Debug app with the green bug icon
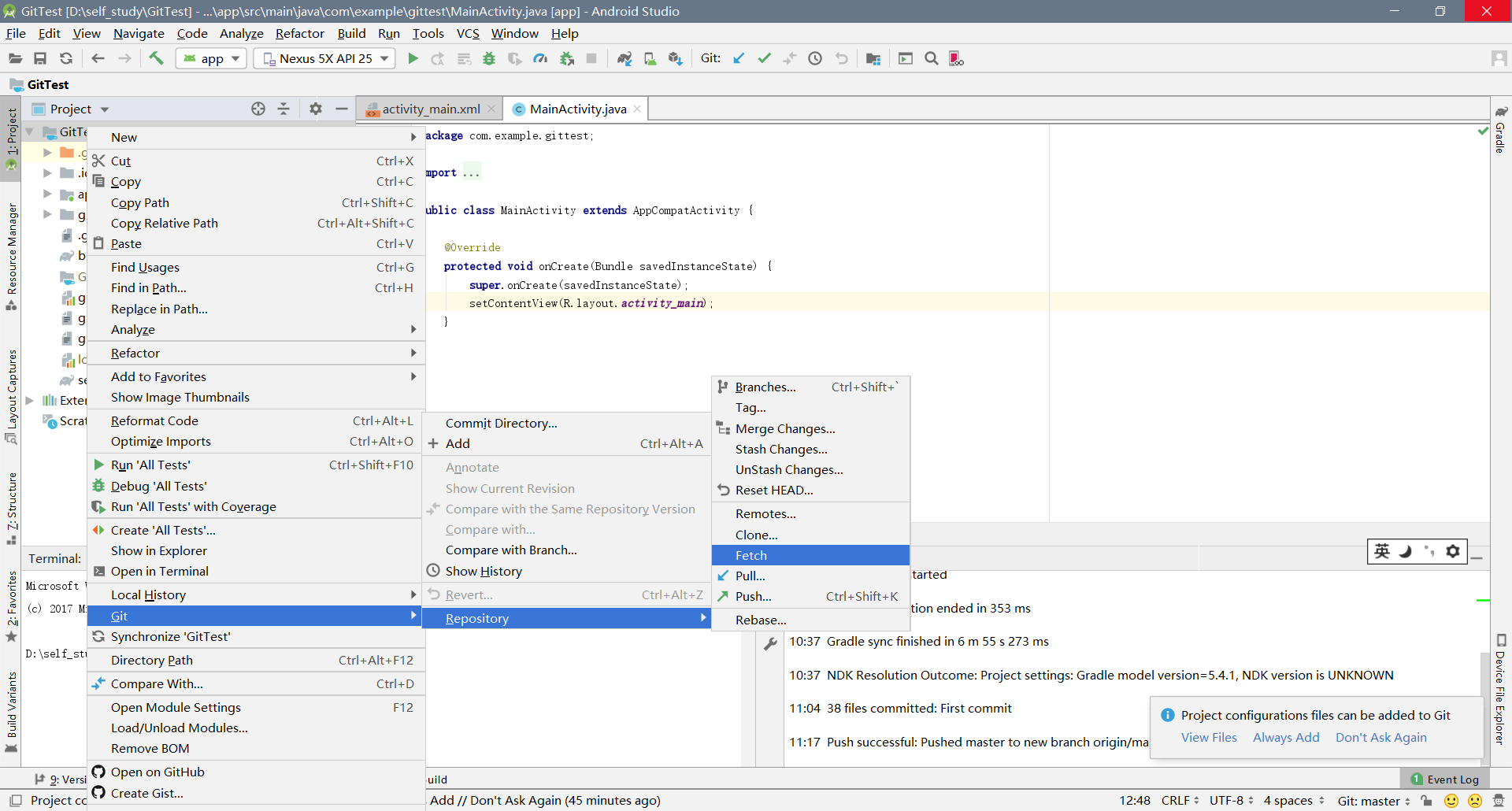The width and height of the screenshot is (1512, 811). tap(489, 58)
